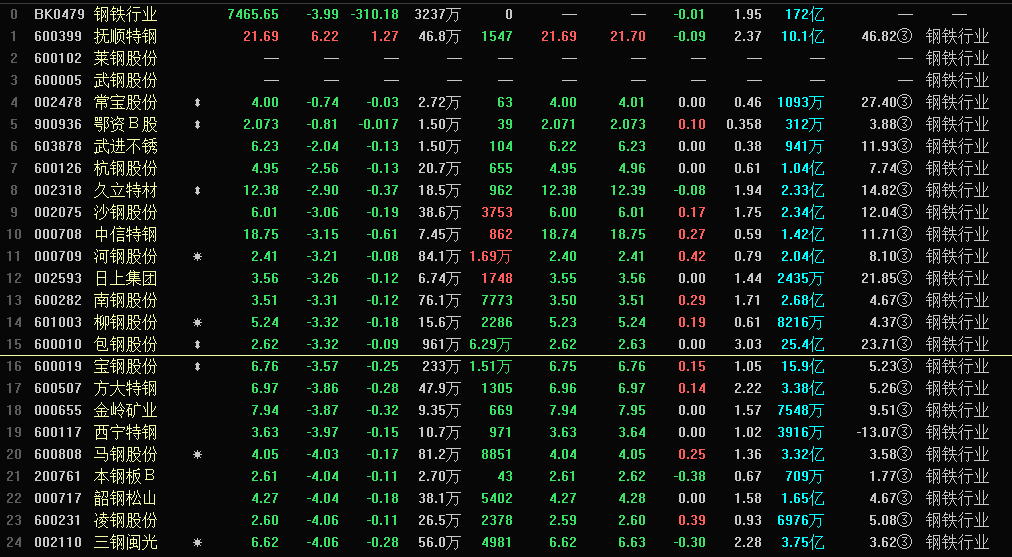Click the circled 3 icon after 12.04
Viewport: 1012px width, 557px height.
905,212
